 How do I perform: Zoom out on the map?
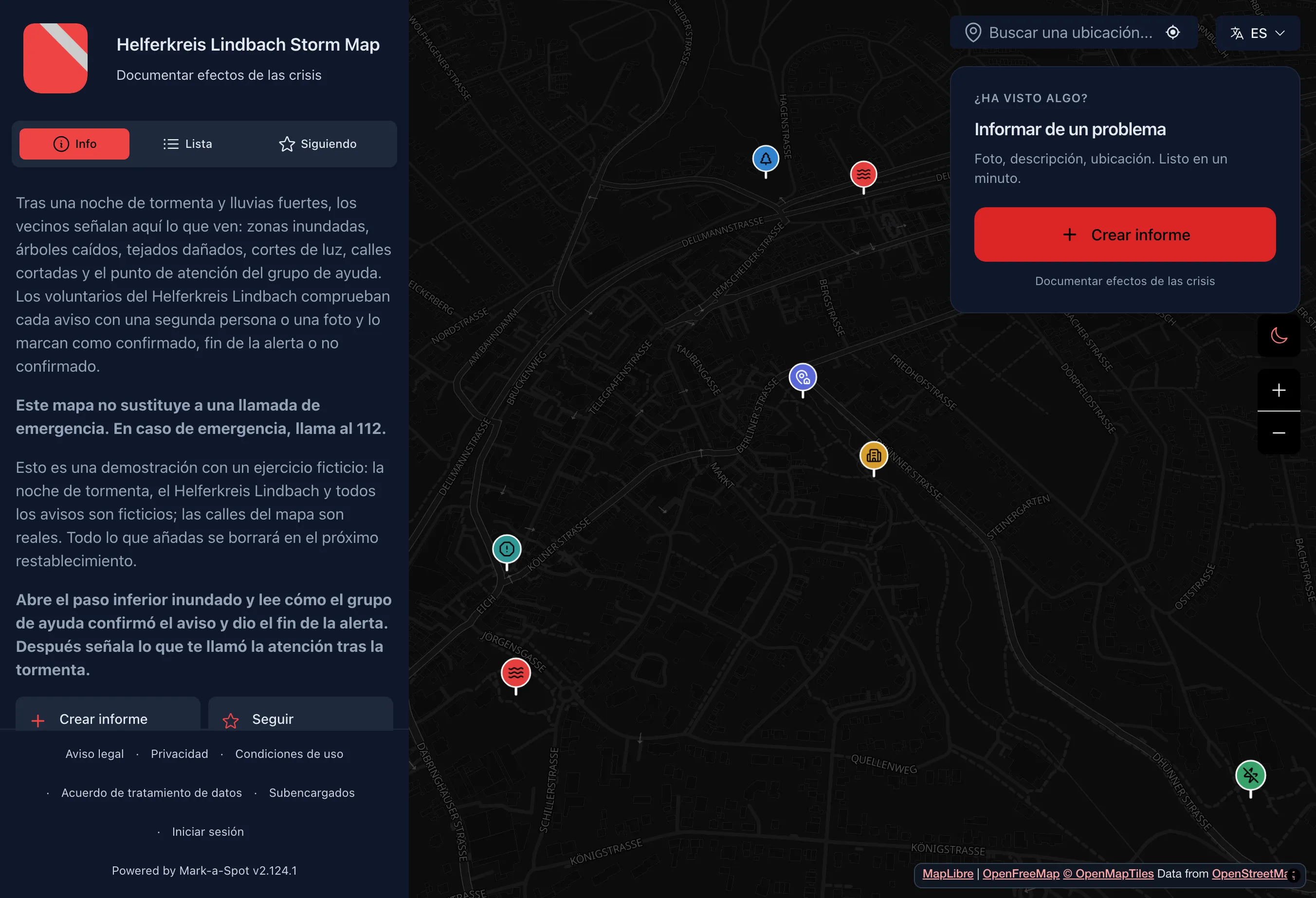[1279, 433]
